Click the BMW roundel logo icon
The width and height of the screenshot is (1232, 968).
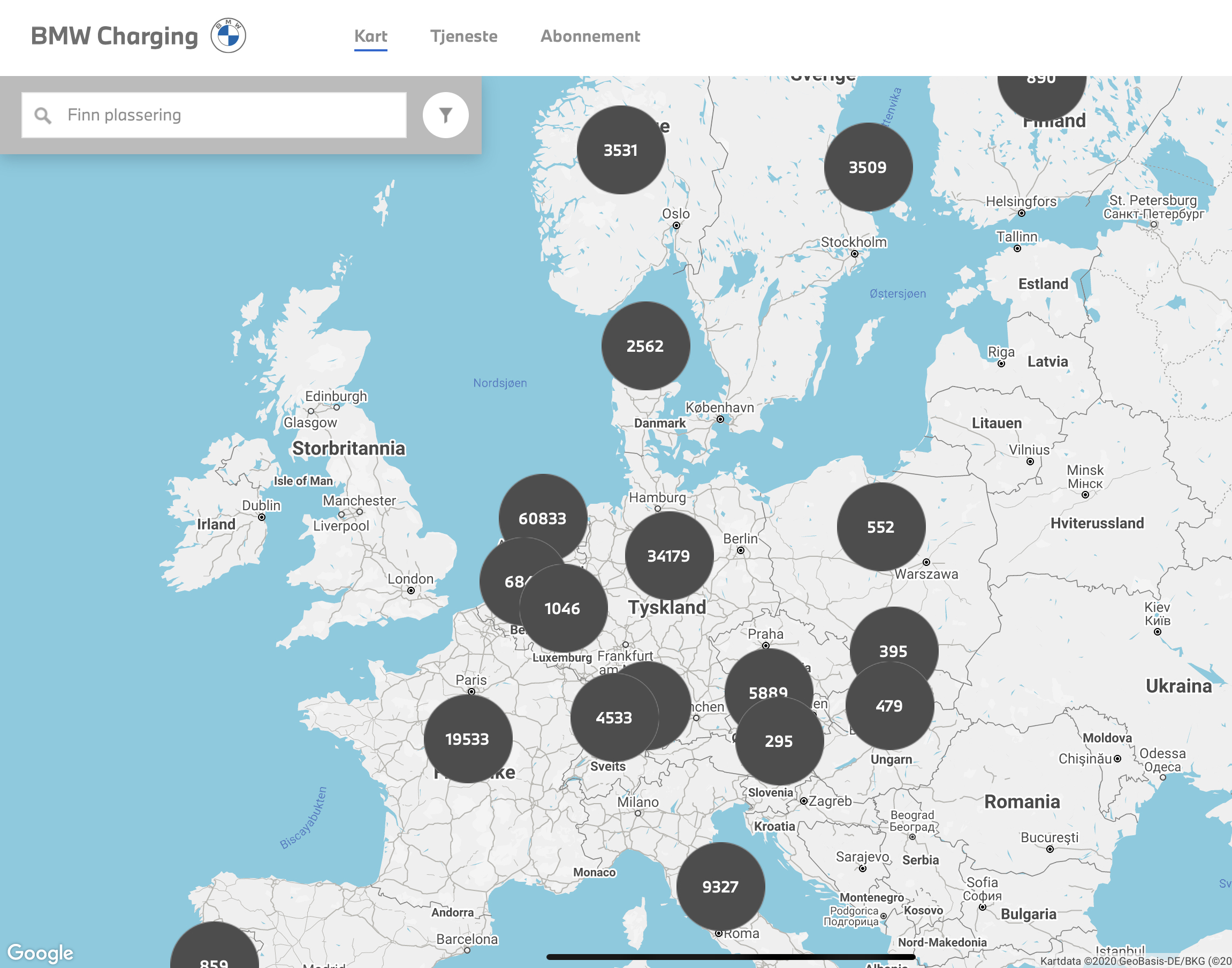[229, 36]
